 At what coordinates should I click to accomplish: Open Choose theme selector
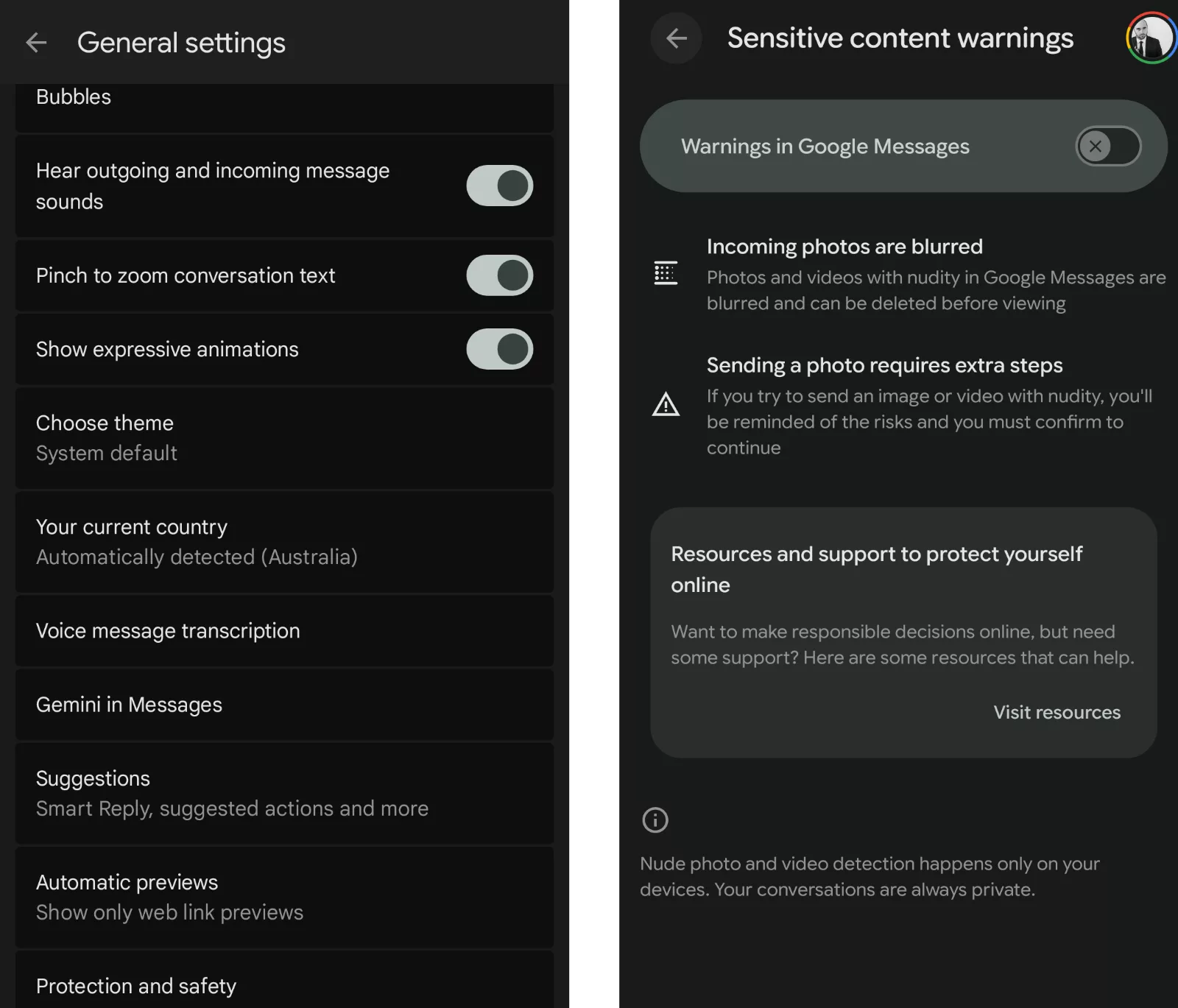click(x=284, y=437)
